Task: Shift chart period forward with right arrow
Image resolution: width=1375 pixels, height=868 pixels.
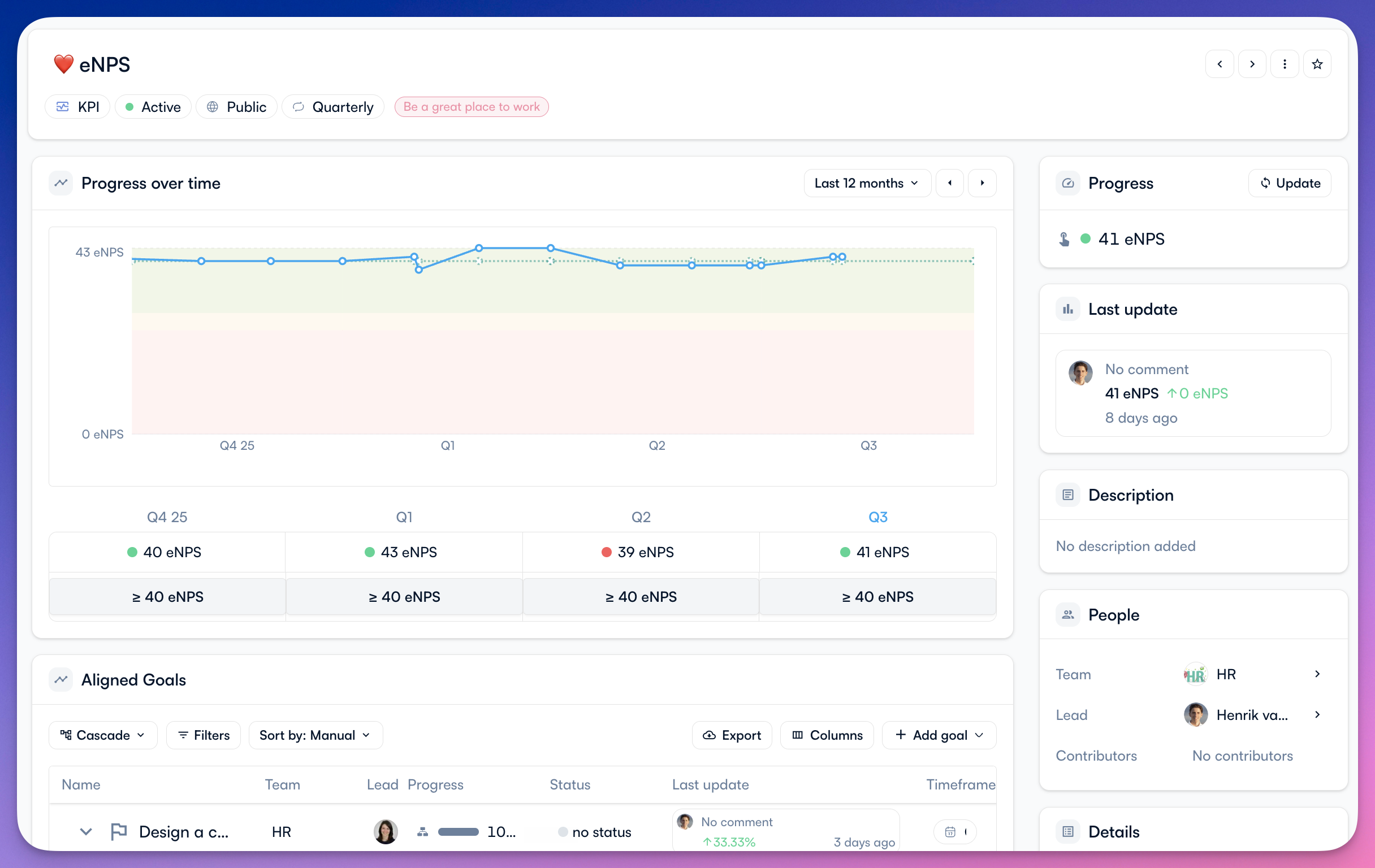Action: pyautogui.click(x=982, y=183)
